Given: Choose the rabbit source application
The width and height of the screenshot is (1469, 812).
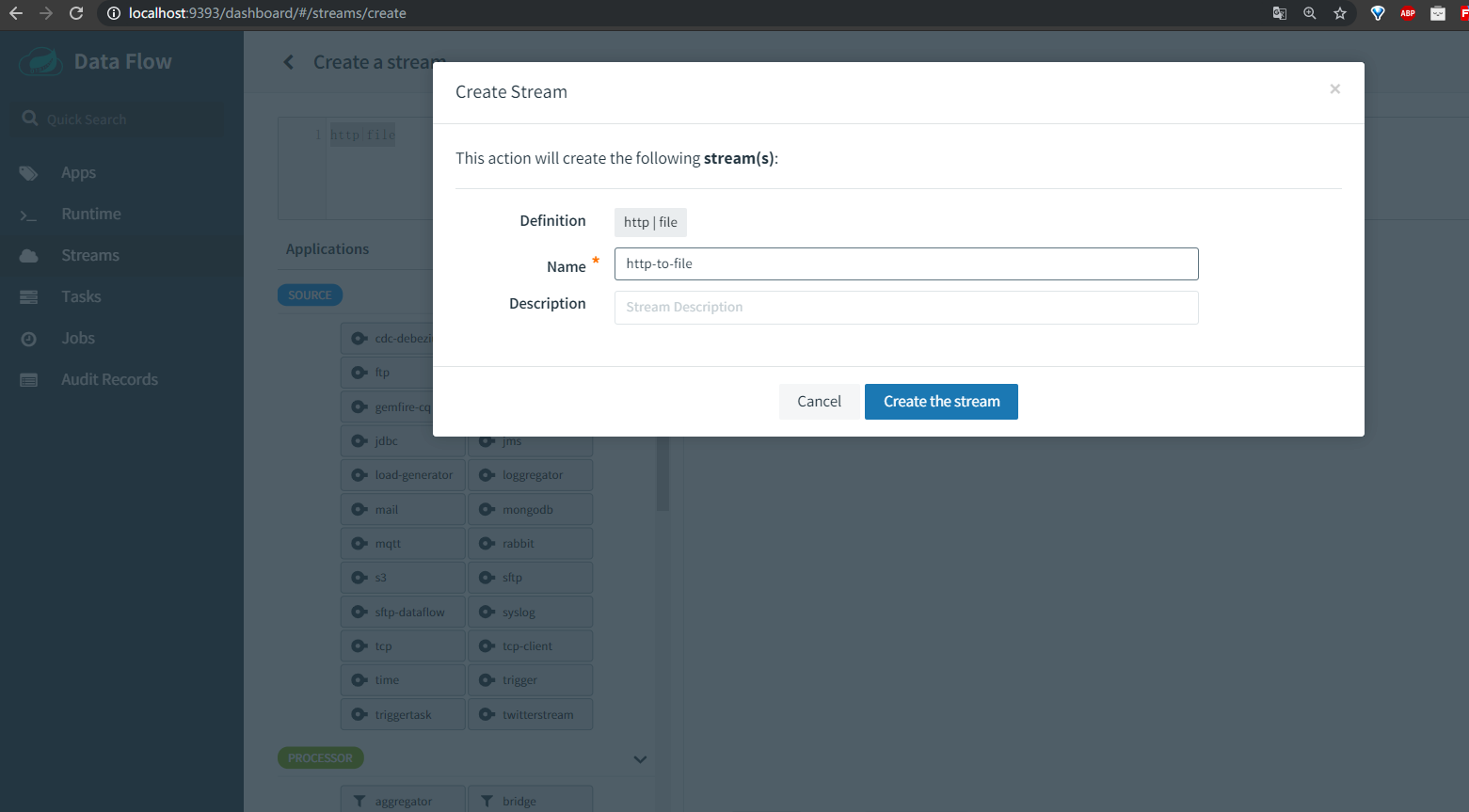Looking at the screenshot, I should [x=530, y=543].
